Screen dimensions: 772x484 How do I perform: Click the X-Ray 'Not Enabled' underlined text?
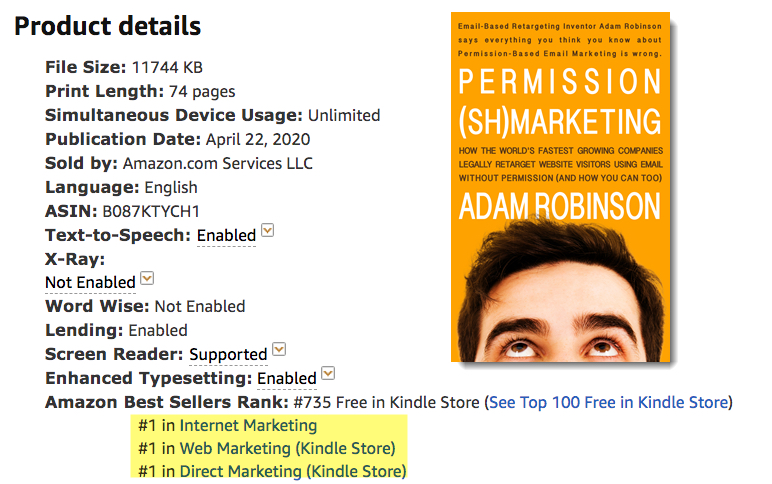[90, 283]
